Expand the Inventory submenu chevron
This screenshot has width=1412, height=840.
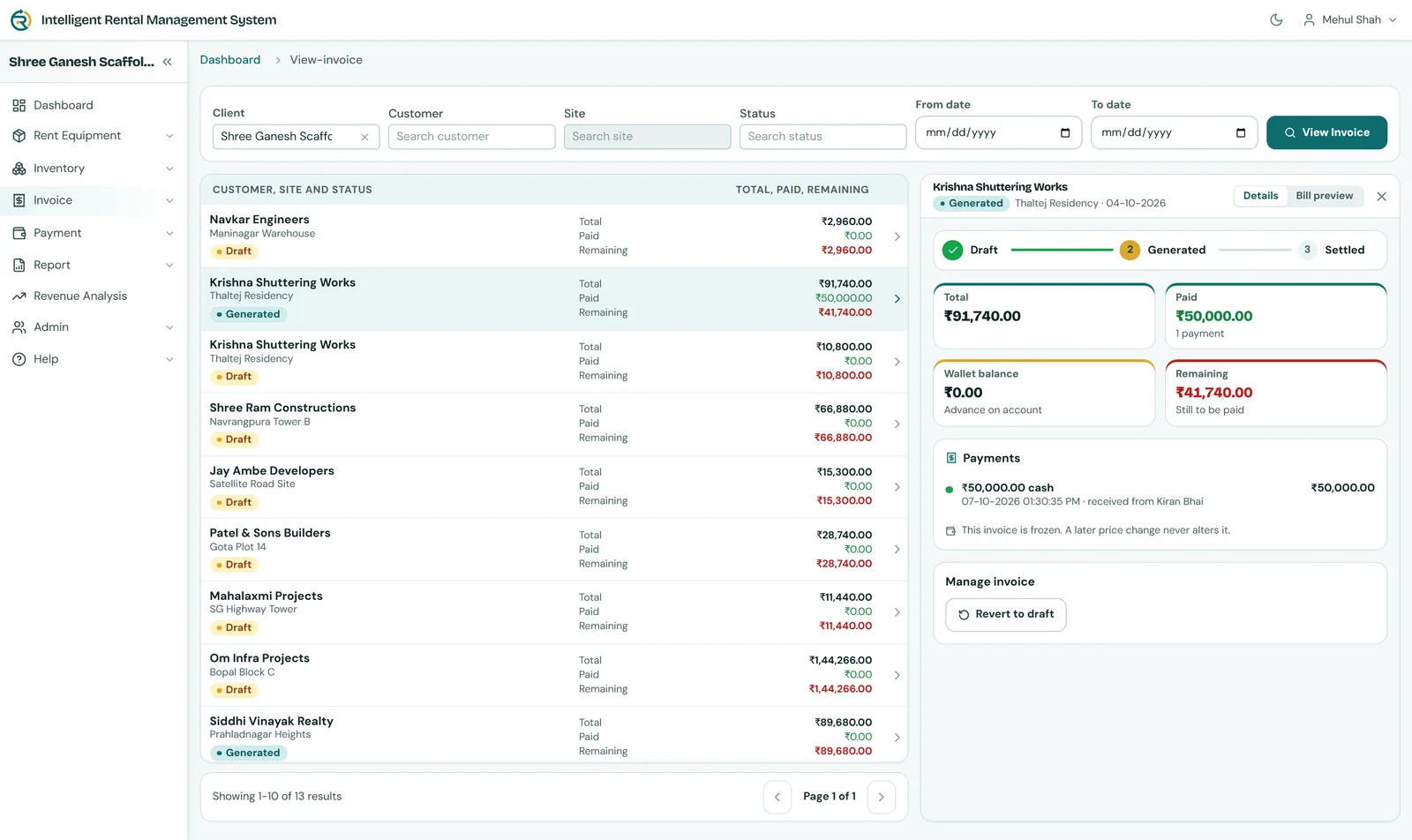169,169
